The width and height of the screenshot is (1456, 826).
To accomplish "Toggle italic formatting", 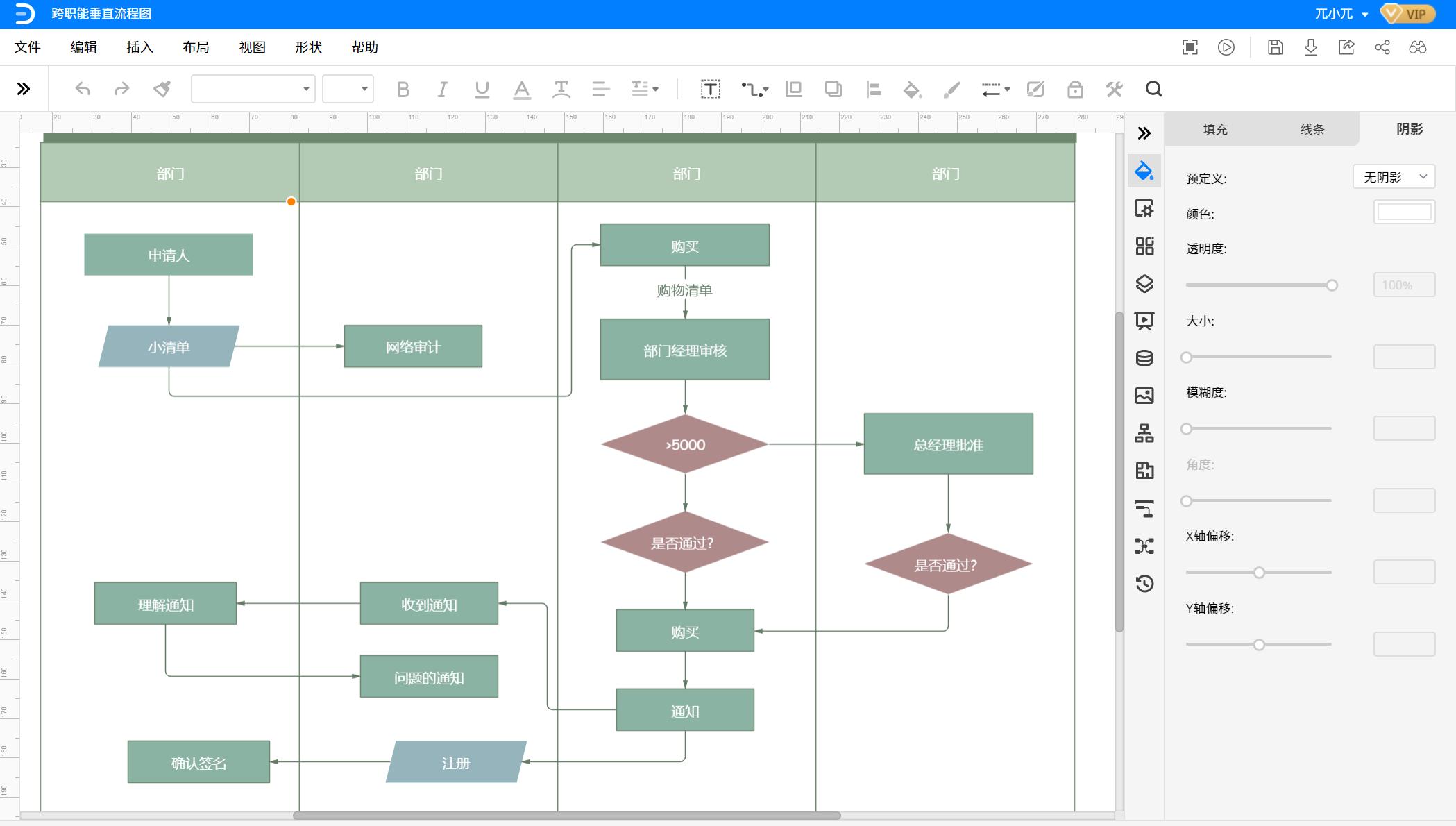I will (x=442, y=89).
